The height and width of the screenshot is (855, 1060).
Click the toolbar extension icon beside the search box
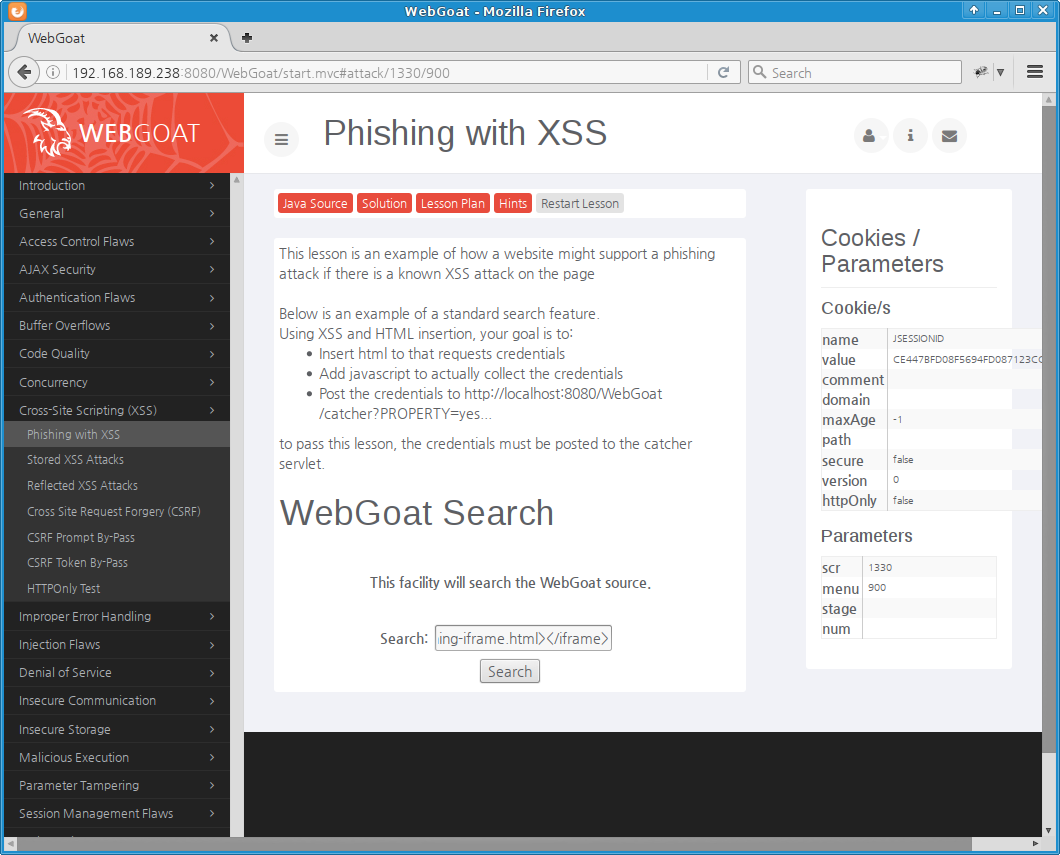pyautogui.click(x=980, y=72)
